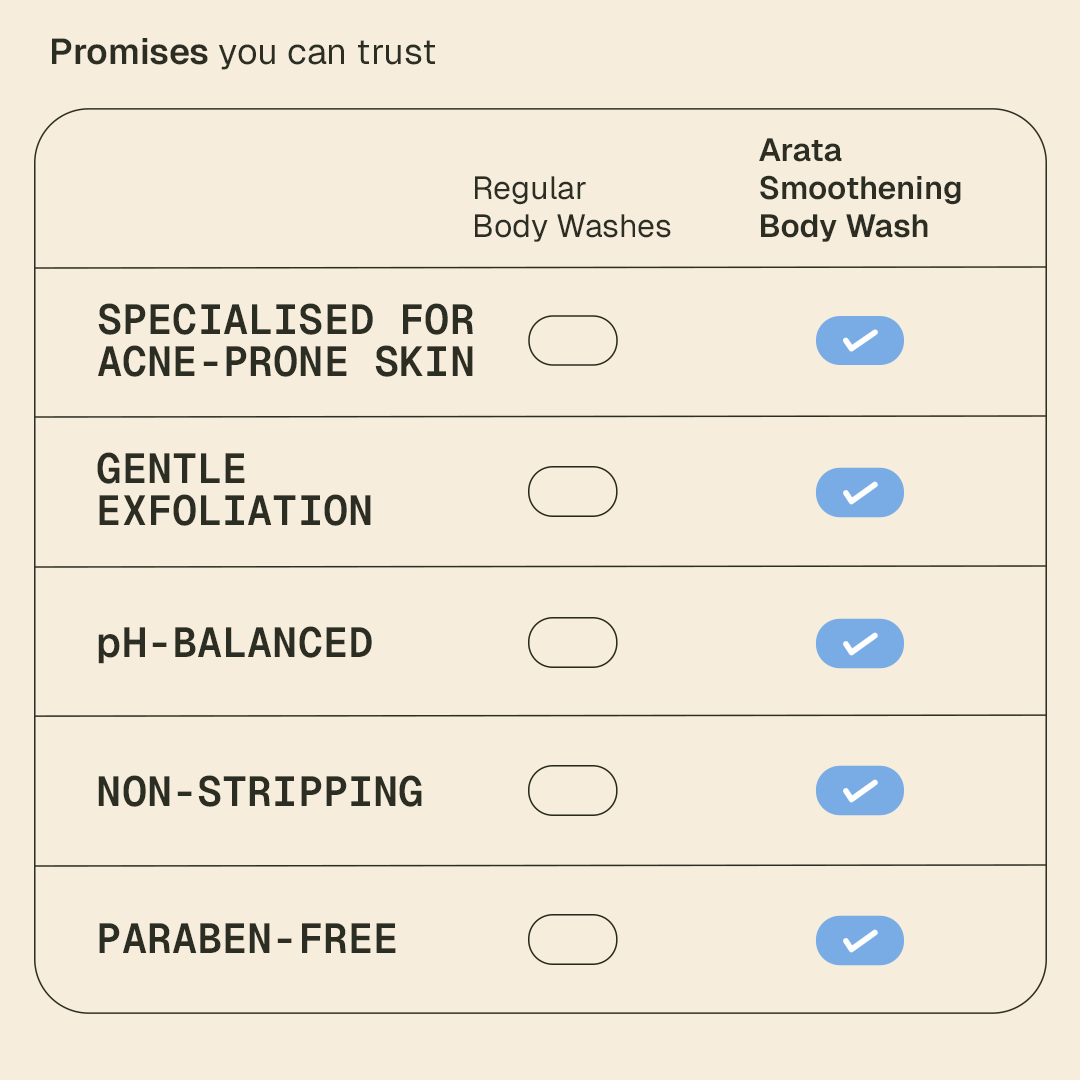Click the blue checkmark for Paraben-Free

pyautogui.click(x=859, y=941)
